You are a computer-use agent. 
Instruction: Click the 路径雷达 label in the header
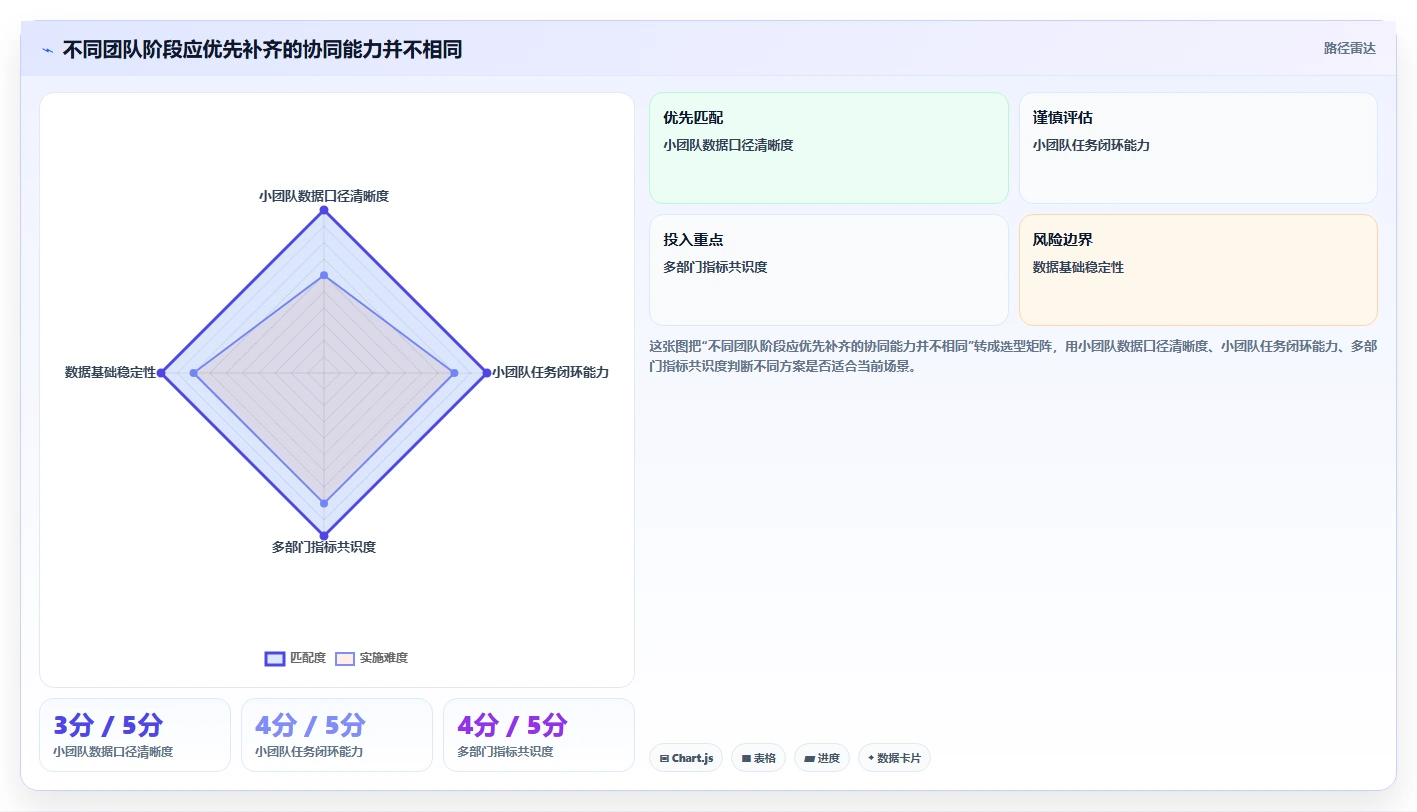1349,48
